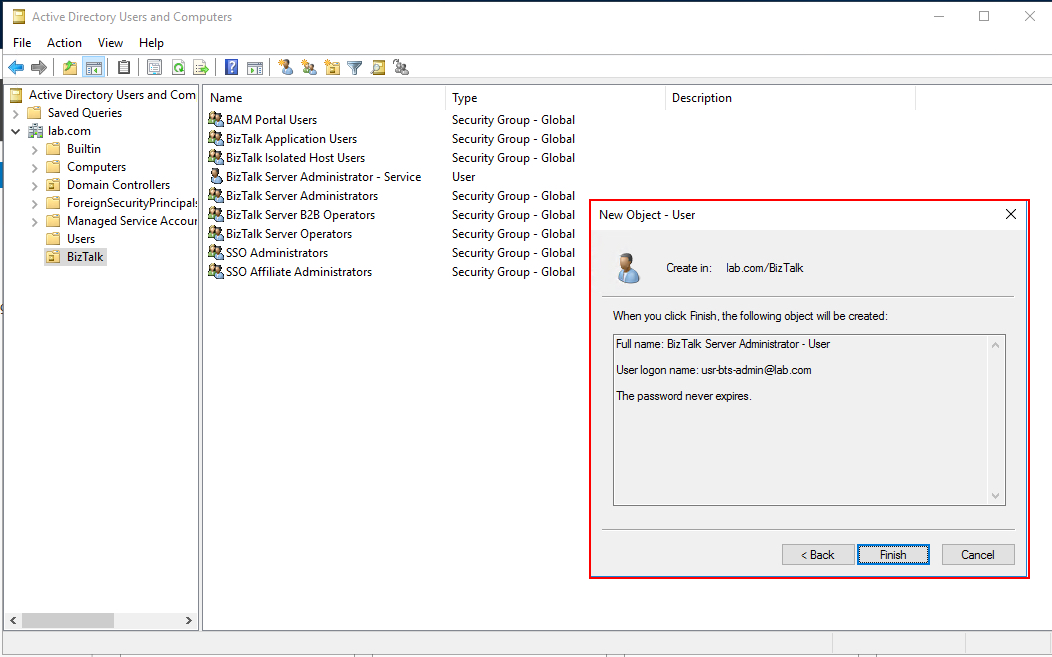Click the Add to group toolbar icon
The height and width of the screenshot is (657, 1052).
(x=401, y=67)
